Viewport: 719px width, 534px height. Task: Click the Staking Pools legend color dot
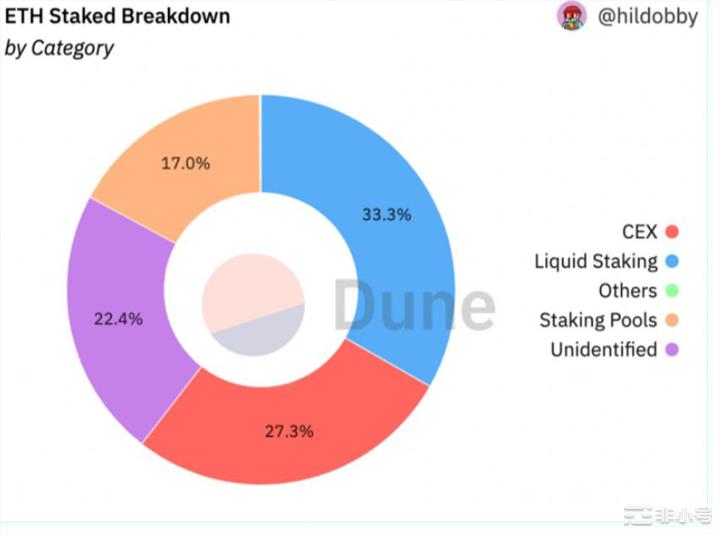(x=673, y=321)
